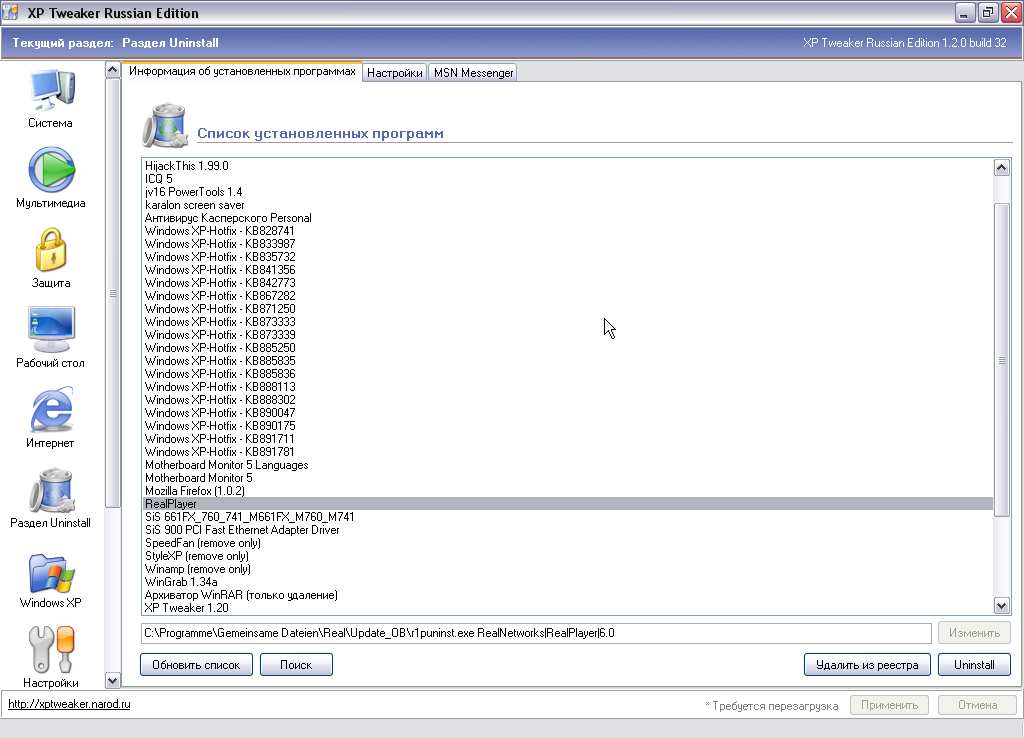Select WinGrab 1.34a entry

pyautogui.click(x=567, y=582)
